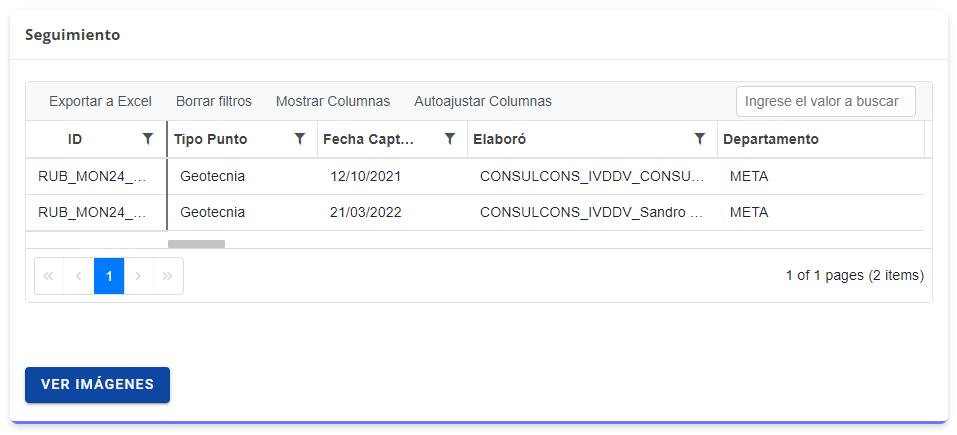Click the horizontal scrollbar thumb in the grid
This screenshot has height=435, width=957.
pyautogui.click(x=196, y=243)
